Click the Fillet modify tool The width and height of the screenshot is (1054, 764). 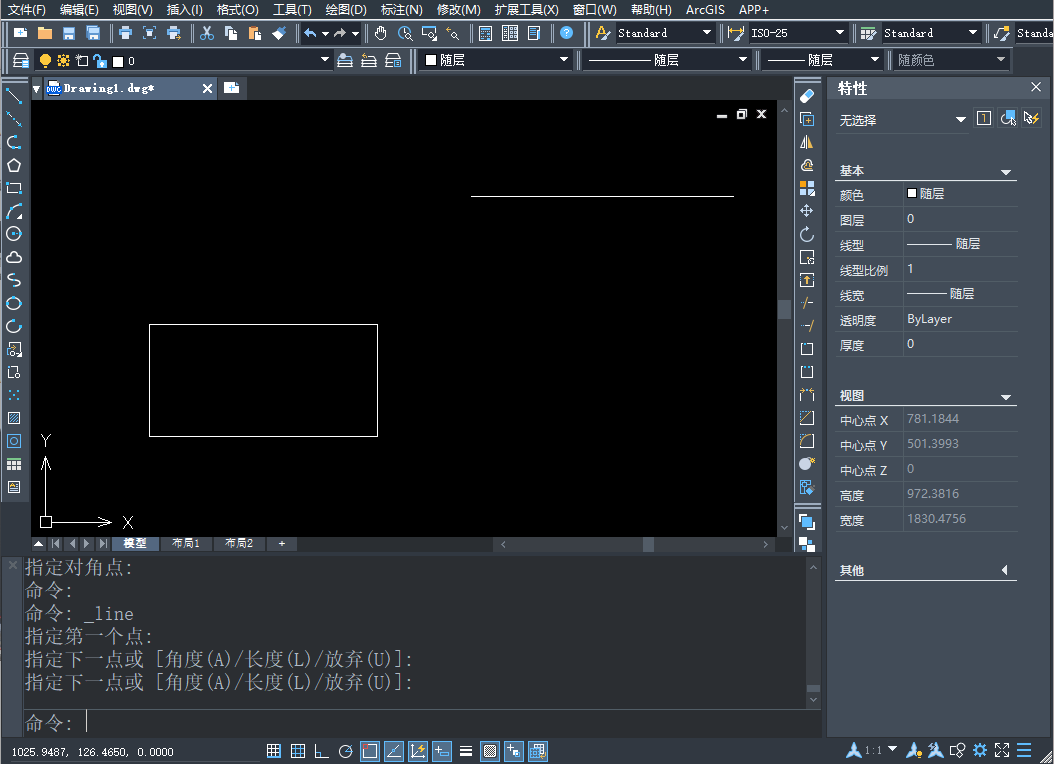coord(807,441)
